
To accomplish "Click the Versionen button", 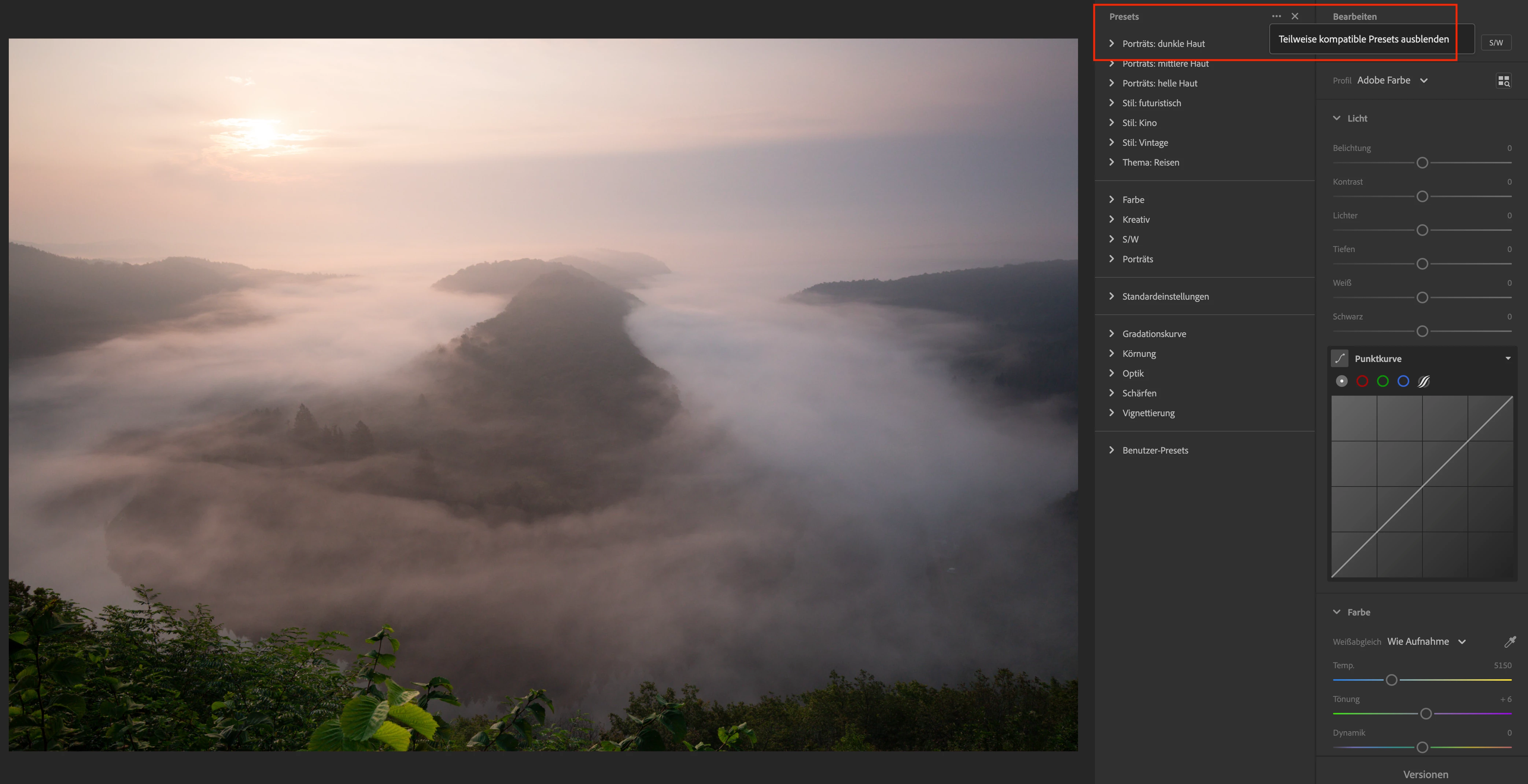I will (x=1425, y=774).
